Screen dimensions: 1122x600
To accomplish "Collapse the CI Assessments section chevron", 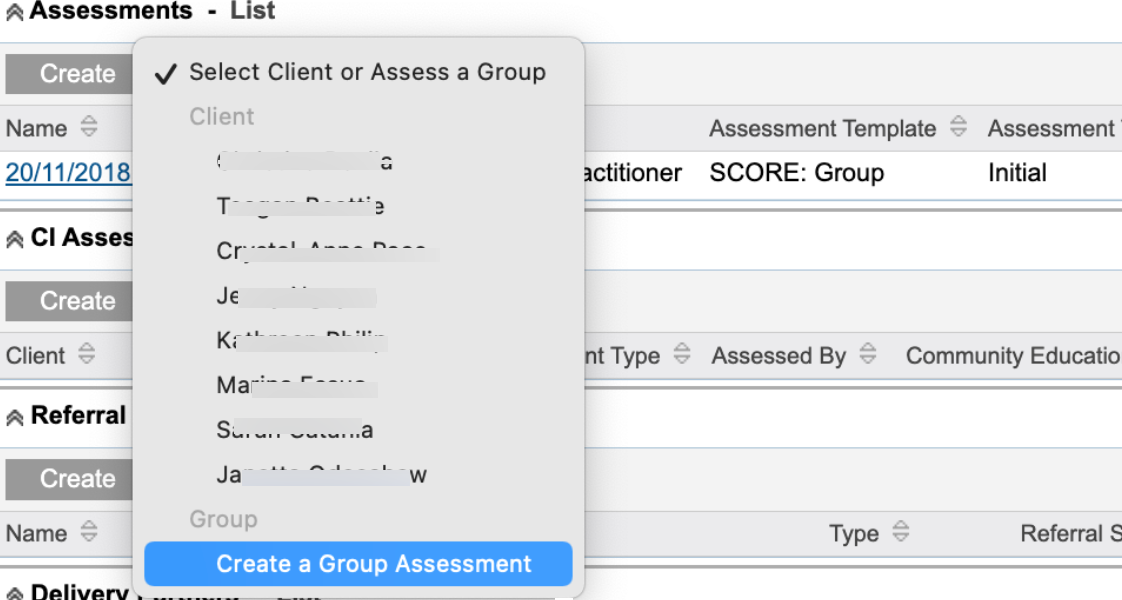I will click(x=14, y=237).
